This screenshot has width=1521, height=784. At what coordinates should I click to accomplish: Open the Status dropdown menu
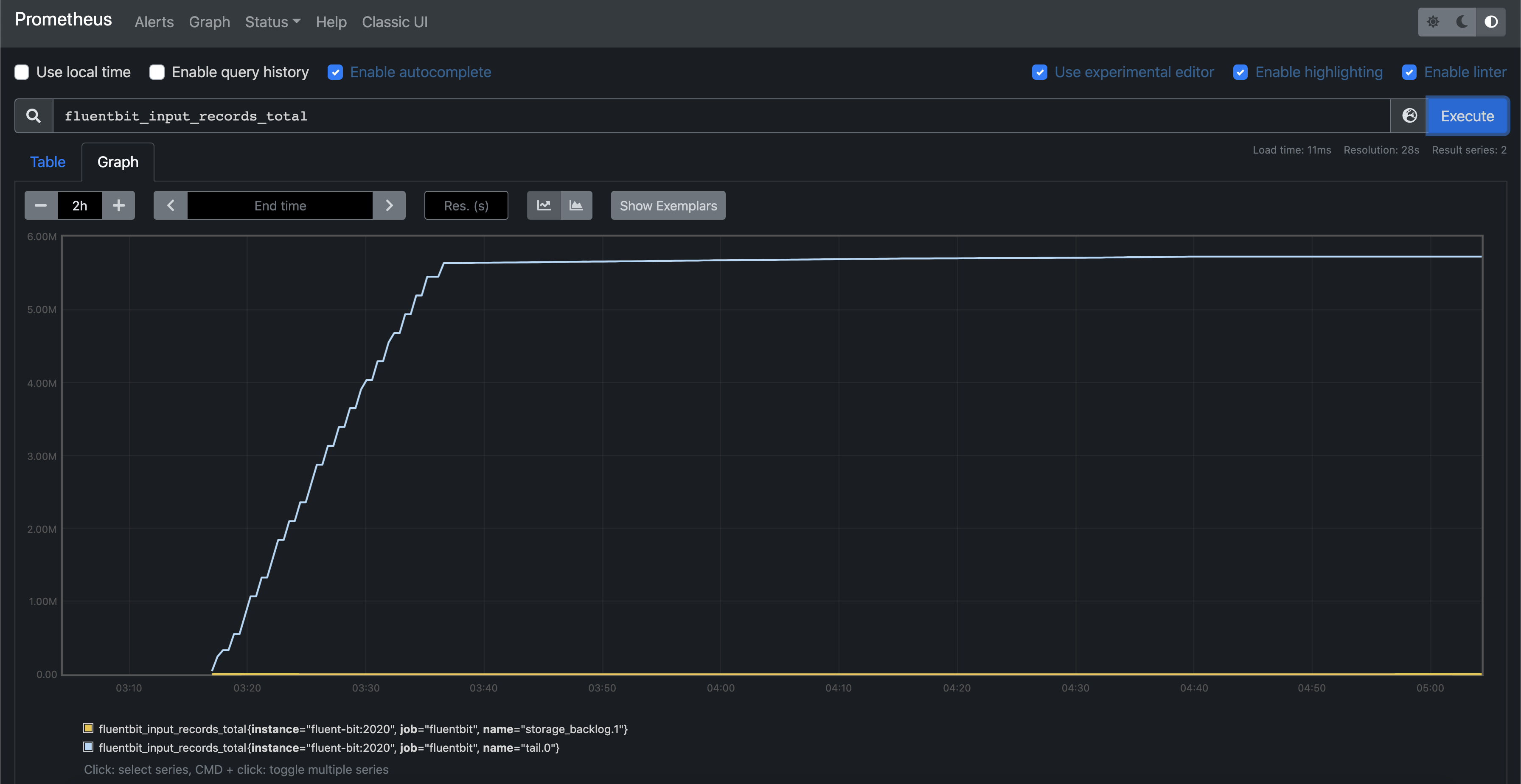pos(272,22)
